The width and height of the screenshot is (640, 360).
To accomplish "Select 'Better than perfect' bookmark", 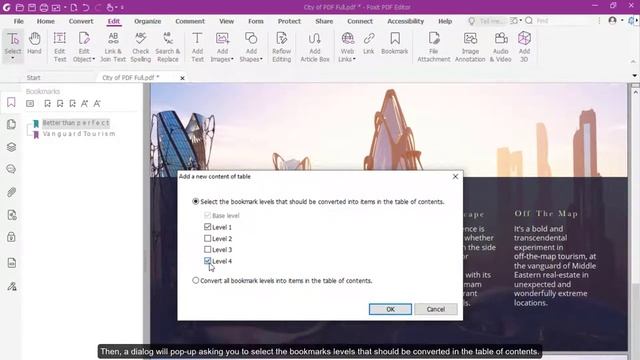I will click(76, 122).
